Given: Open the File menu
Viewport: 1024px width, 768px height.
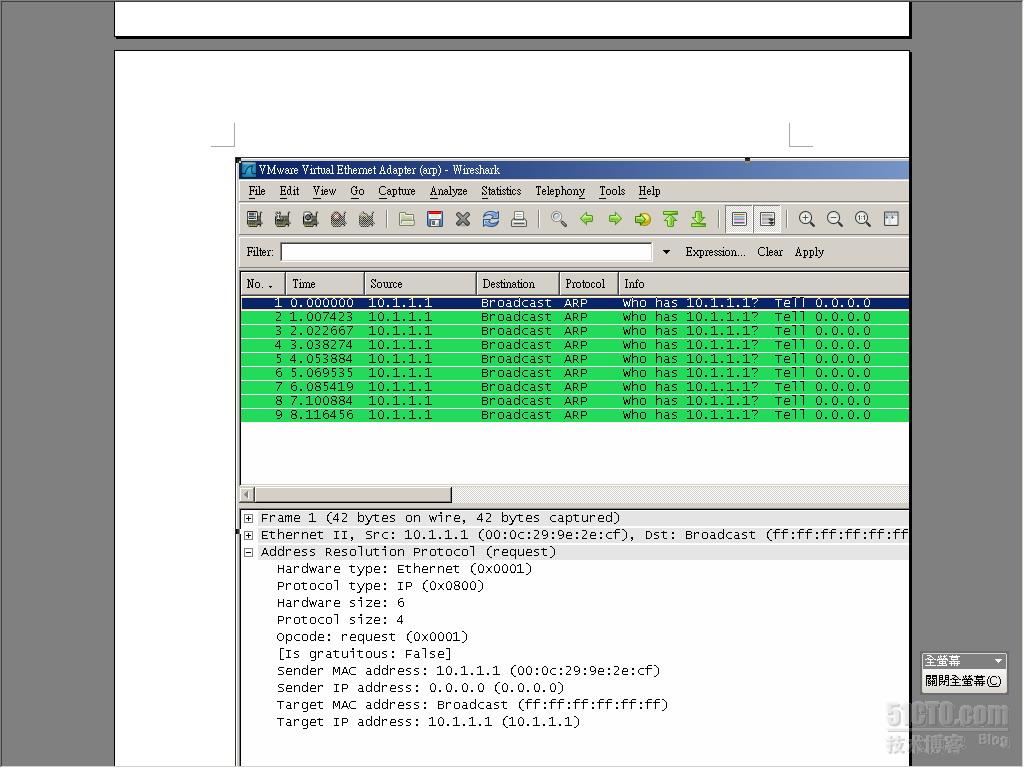Looking at the screenshot, I should click(x=257, y=191).
